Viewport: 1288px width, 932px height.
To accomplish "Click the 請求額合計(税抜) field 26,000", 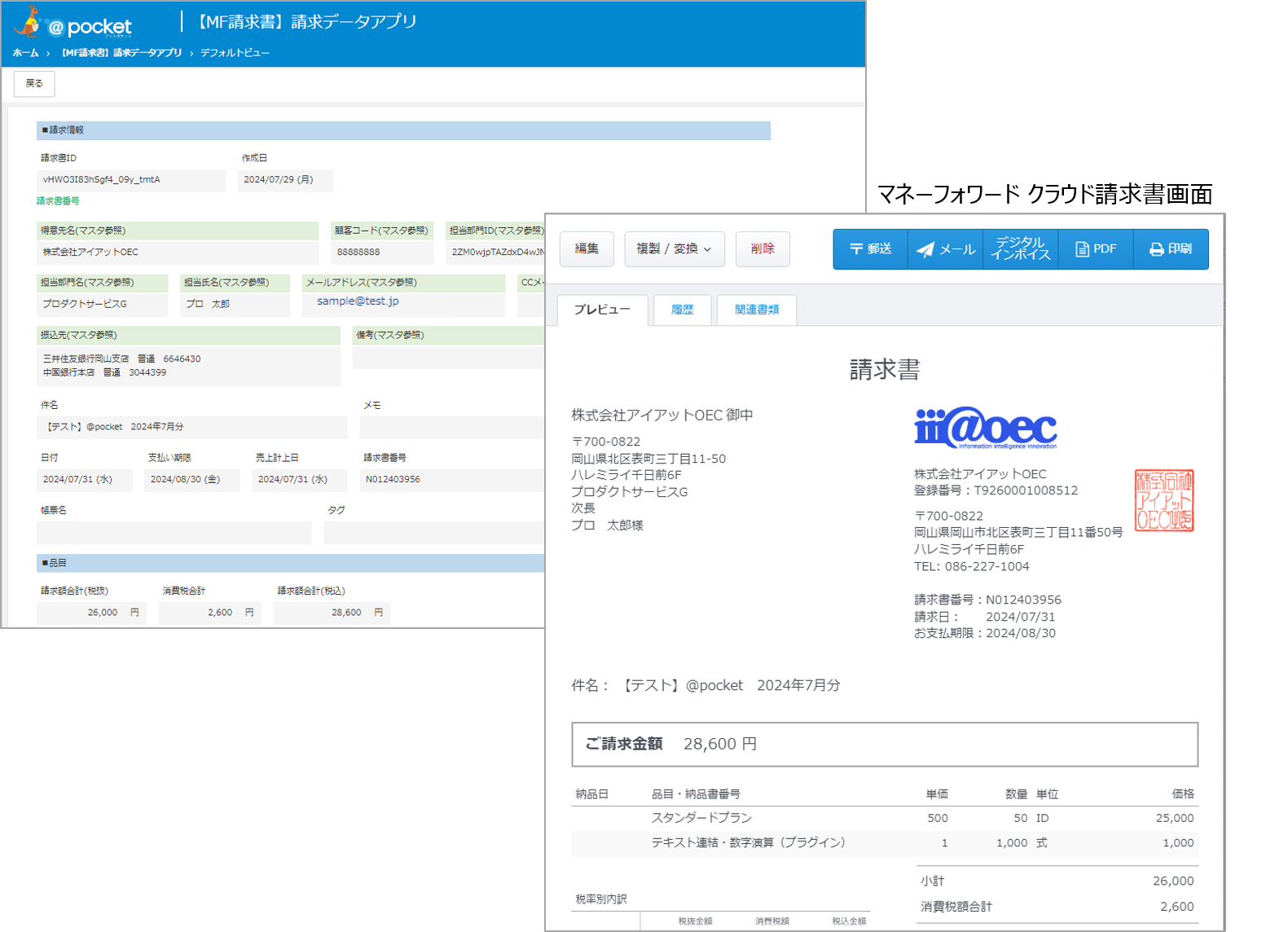I will (91, 613).
